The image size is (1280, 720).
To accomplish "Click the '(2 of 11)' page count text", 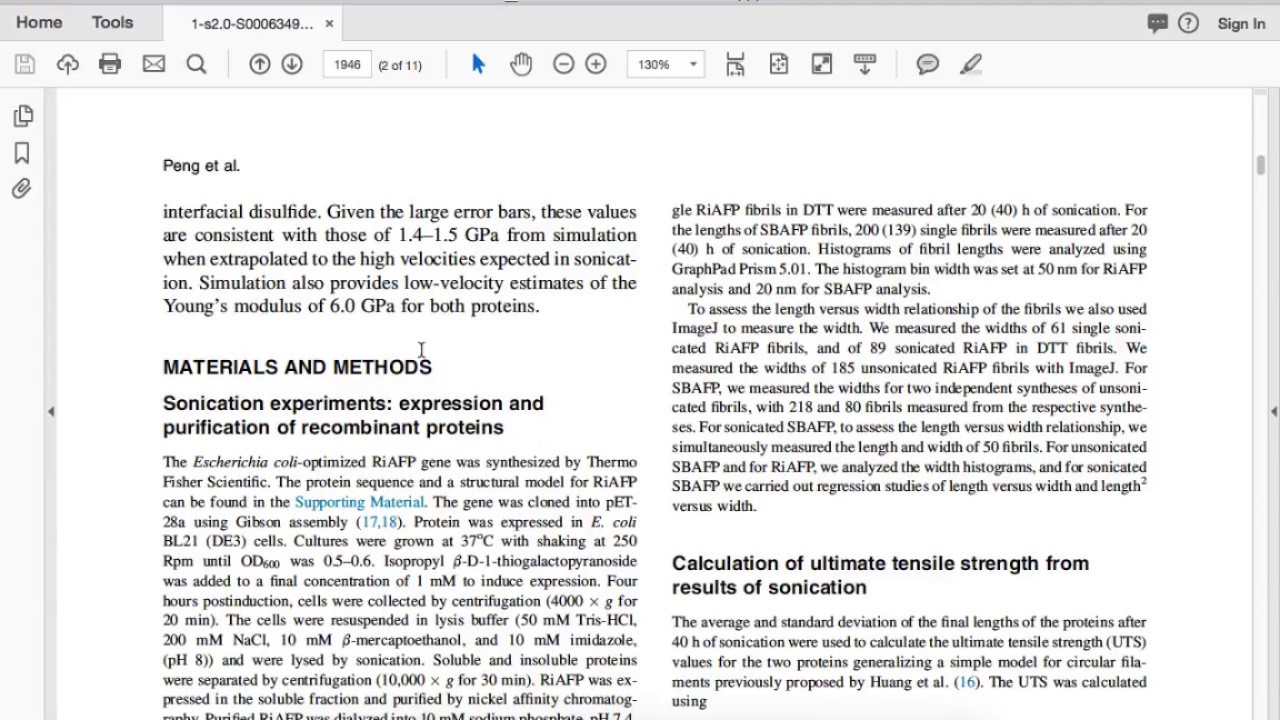I will click(x=400, y=65).
